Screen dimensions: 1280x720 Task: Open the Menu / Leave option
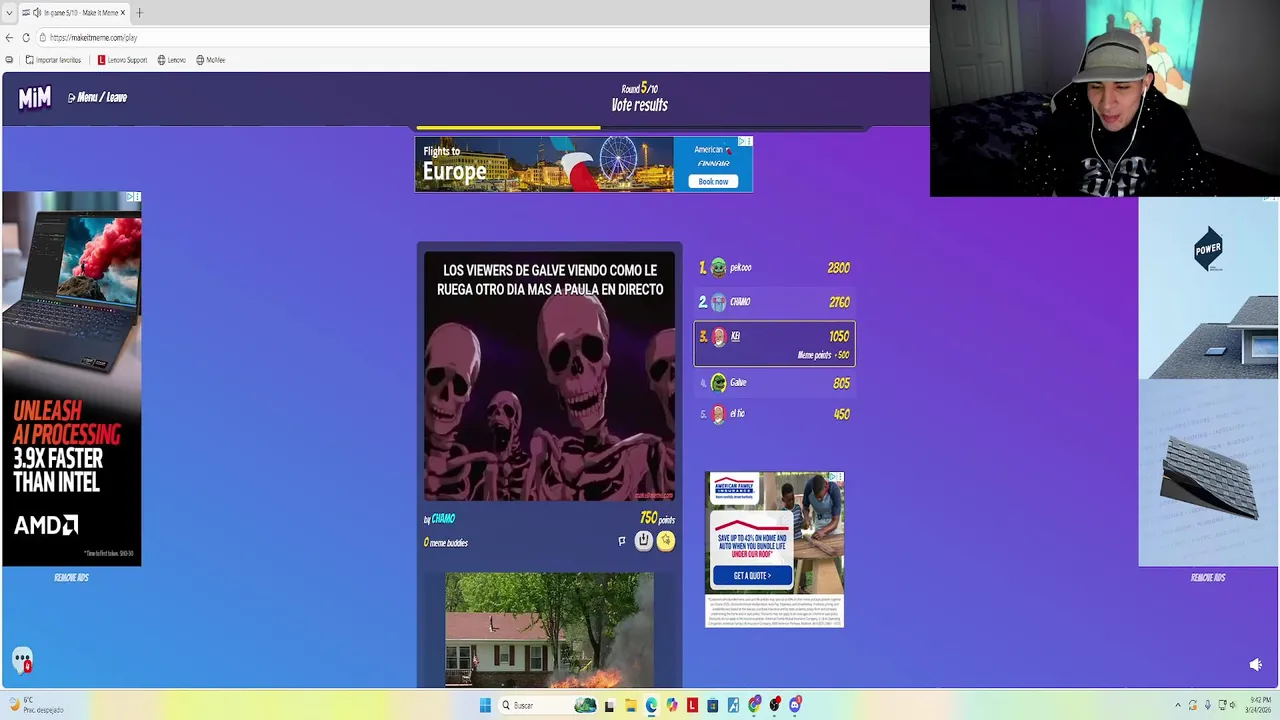pos(97,97)
